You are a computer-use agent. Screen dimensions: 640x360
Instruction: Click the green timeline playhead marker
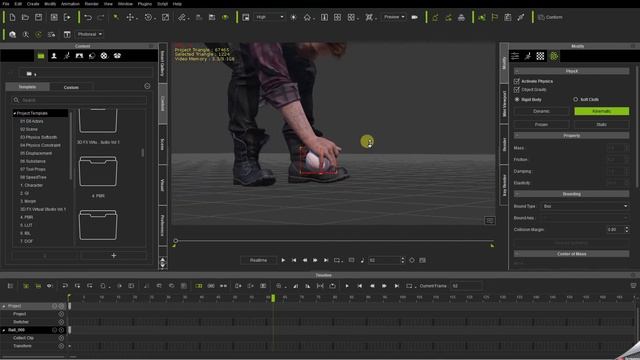pos(273,298)
